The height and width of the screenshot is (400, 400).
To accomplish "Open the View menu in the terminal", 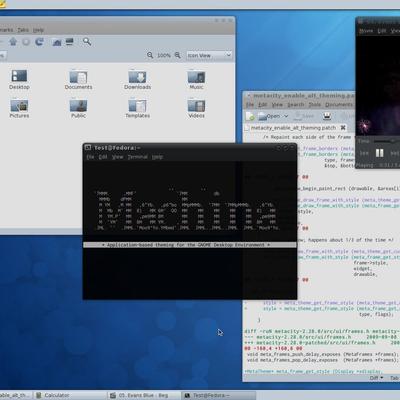I will (x=117, y=157).
